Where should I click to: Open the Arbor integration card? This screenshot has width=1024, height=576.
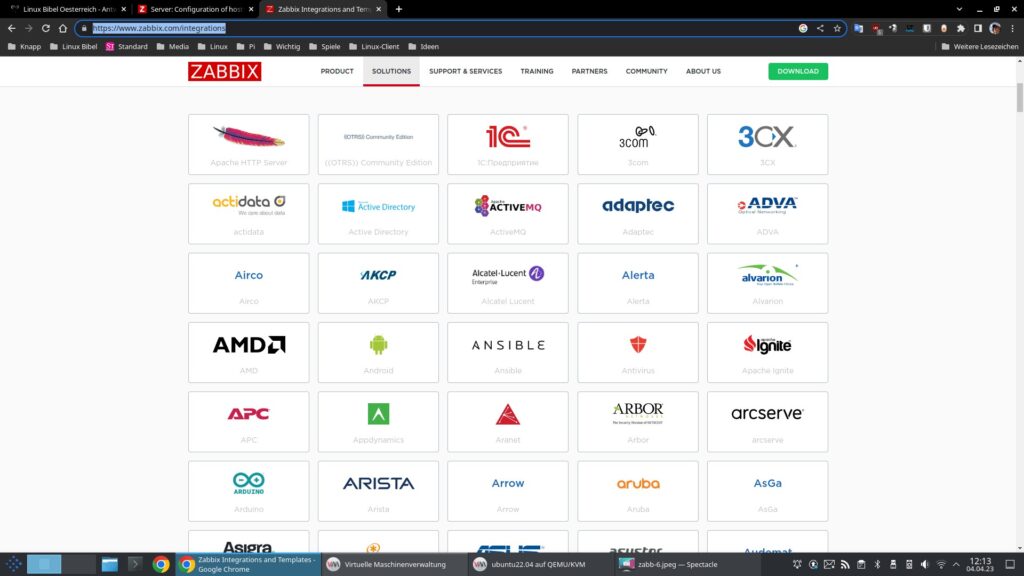637,421
